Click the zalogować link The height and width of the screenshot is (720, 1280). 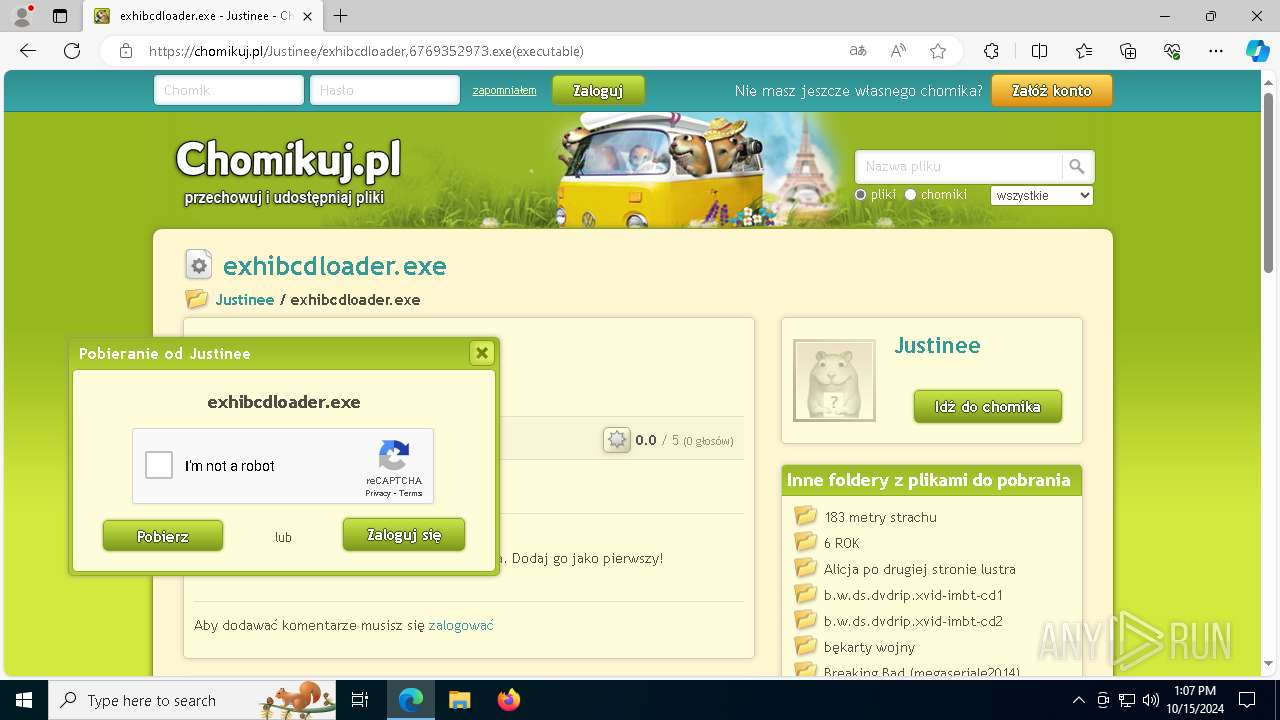tap(461, 625)
